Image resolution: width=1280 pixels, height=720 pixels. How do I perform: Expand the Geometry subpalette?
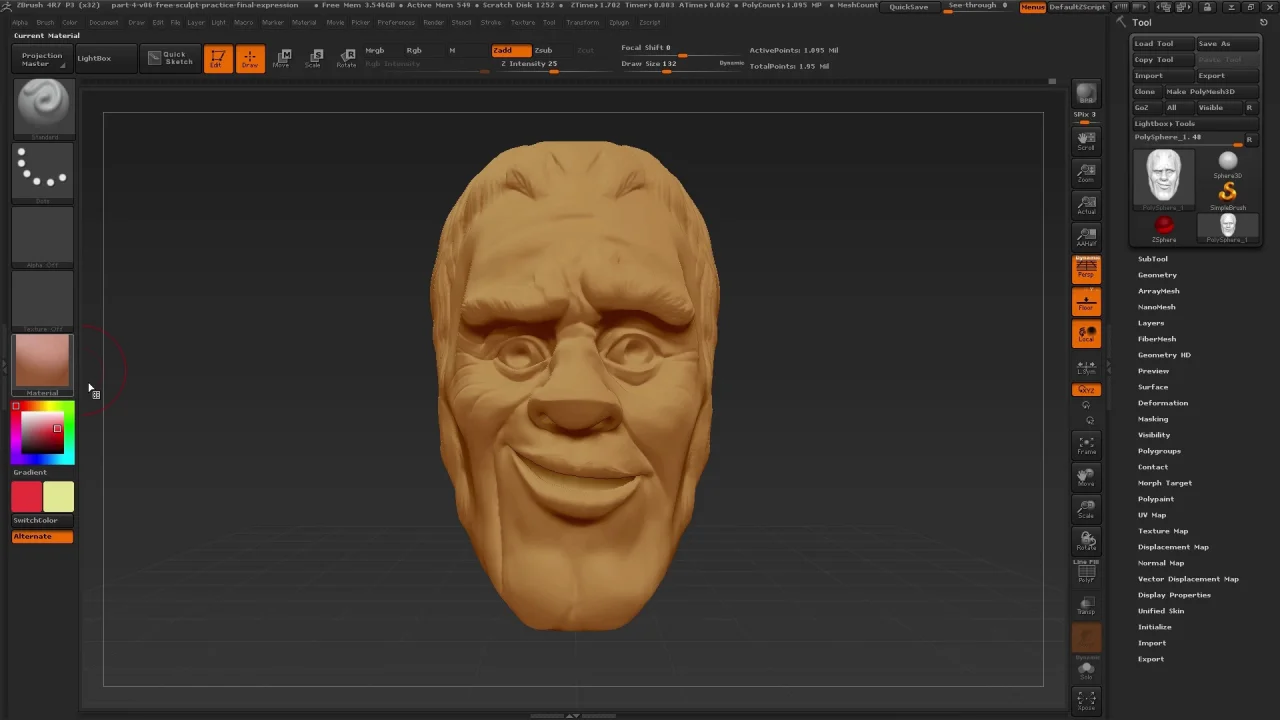(x=1157, y=275)
